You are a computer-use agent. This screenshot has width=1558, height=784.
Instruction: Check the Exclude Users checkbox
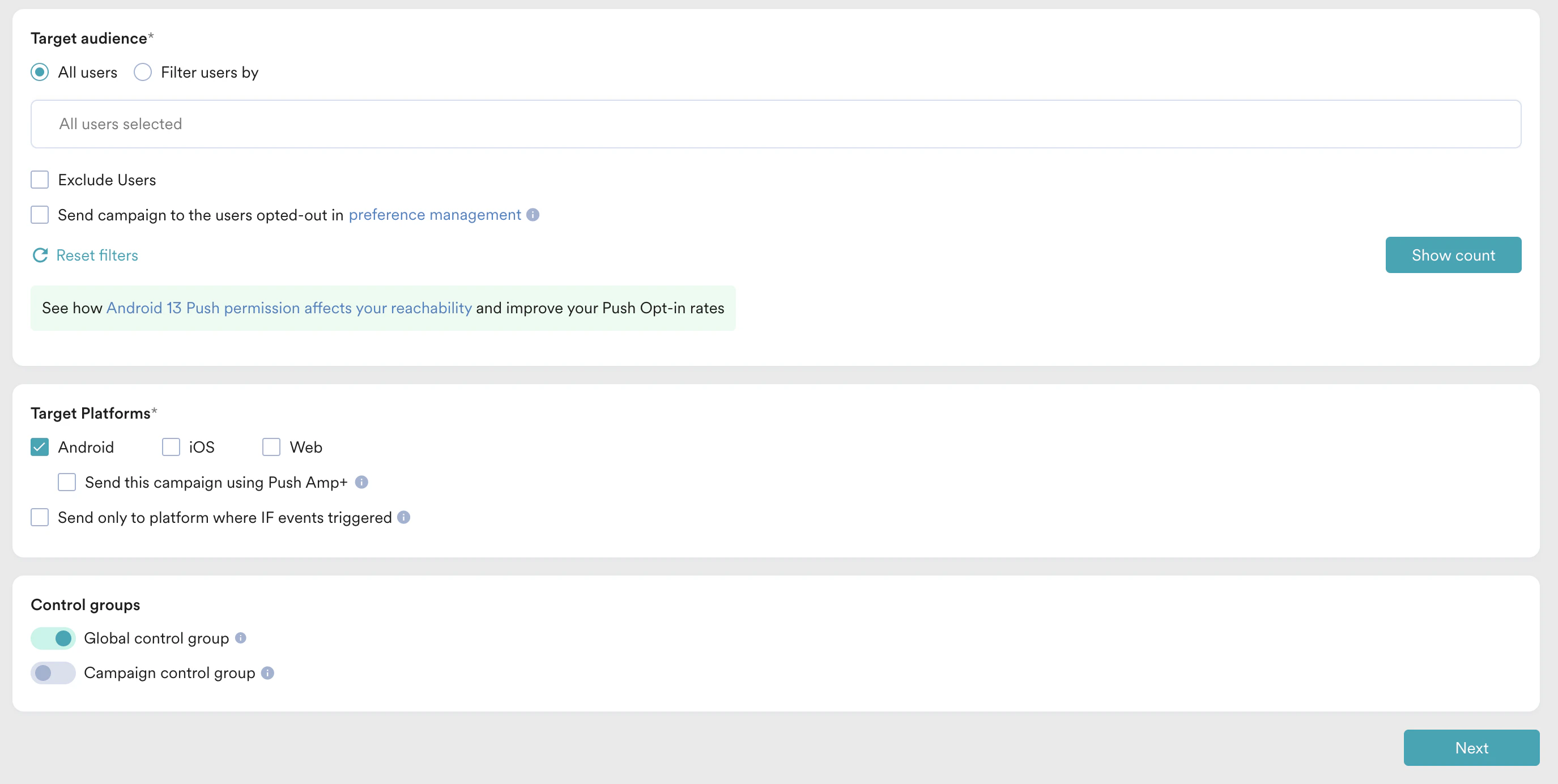click(x=40, y=180)
